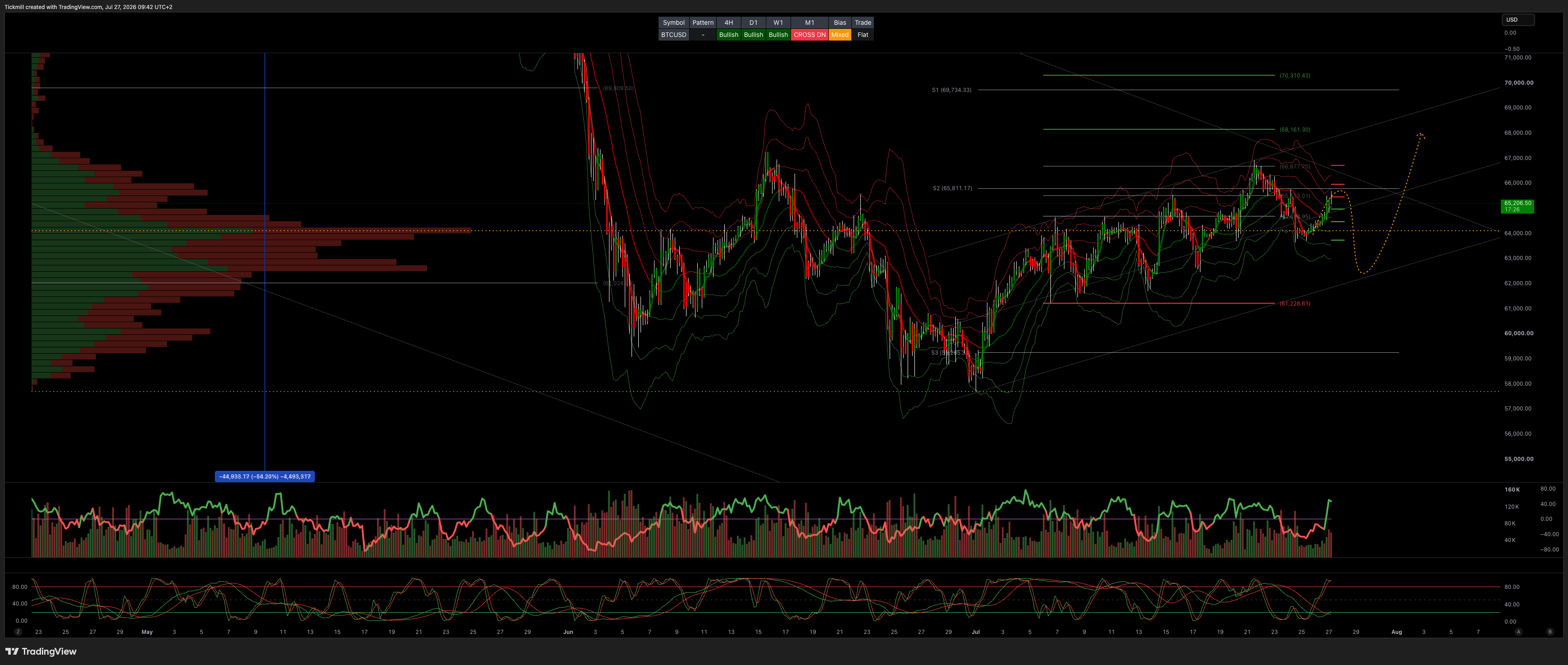Click 70,000.00 on the price axis
This screenshot has height=665, width=1568.
tap(1519, 83)
